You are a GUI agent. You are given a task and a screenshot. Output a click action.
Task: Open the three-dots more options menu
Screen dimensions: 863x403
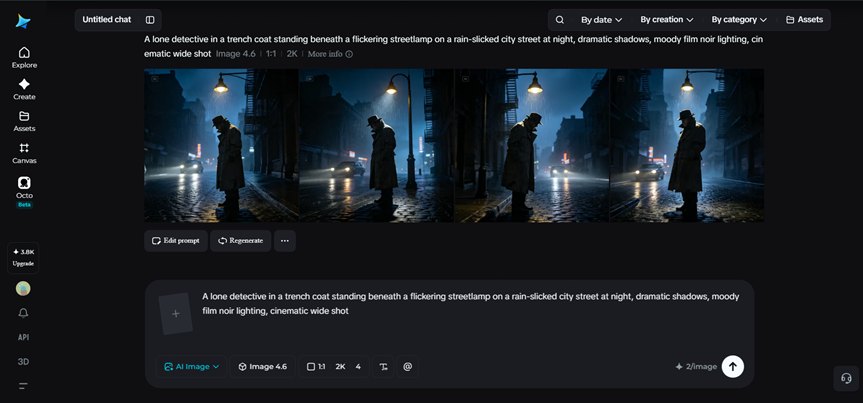click(x=285, y=241)
